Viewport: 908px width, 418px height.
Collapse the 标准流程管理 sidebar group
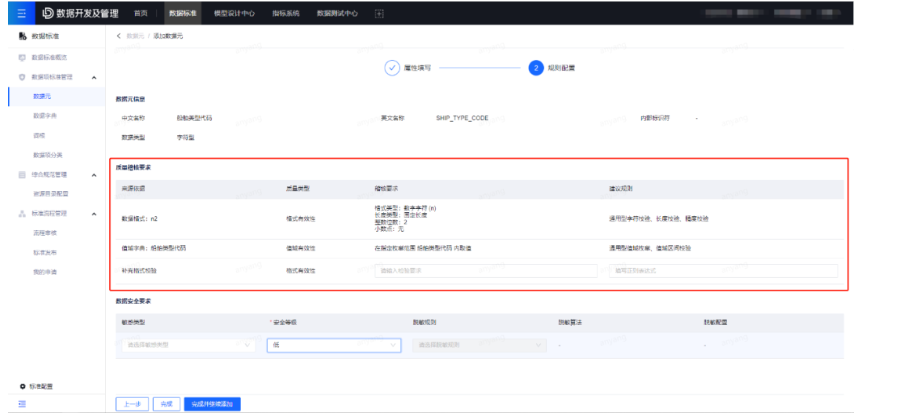click(x=94, y=214)
